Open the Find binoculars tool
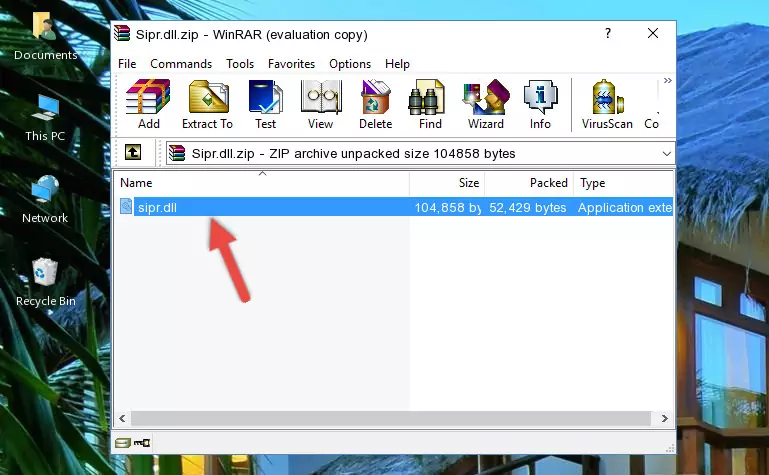Screen dimensions: 769x475 (x=430, y=104)
